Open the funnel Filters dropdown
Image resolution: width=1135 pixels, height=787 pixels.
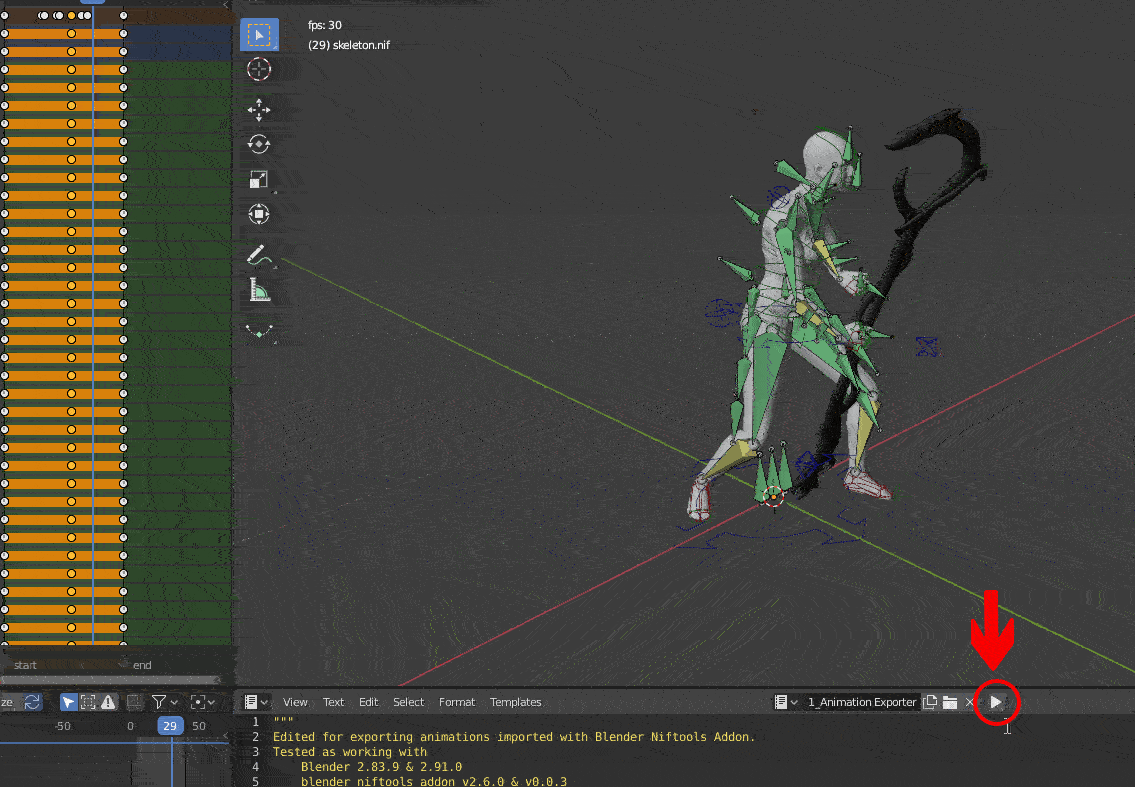164,702
